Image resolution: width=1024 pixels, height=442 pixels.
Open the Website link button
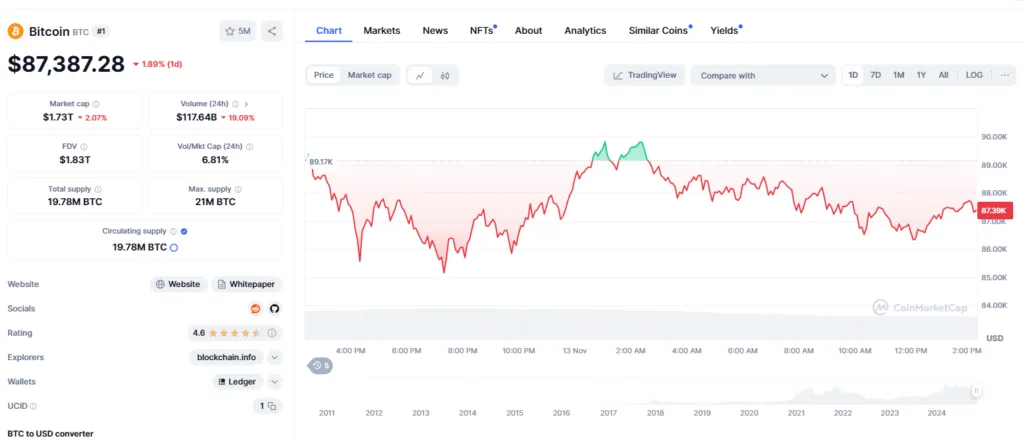(179, 284)
